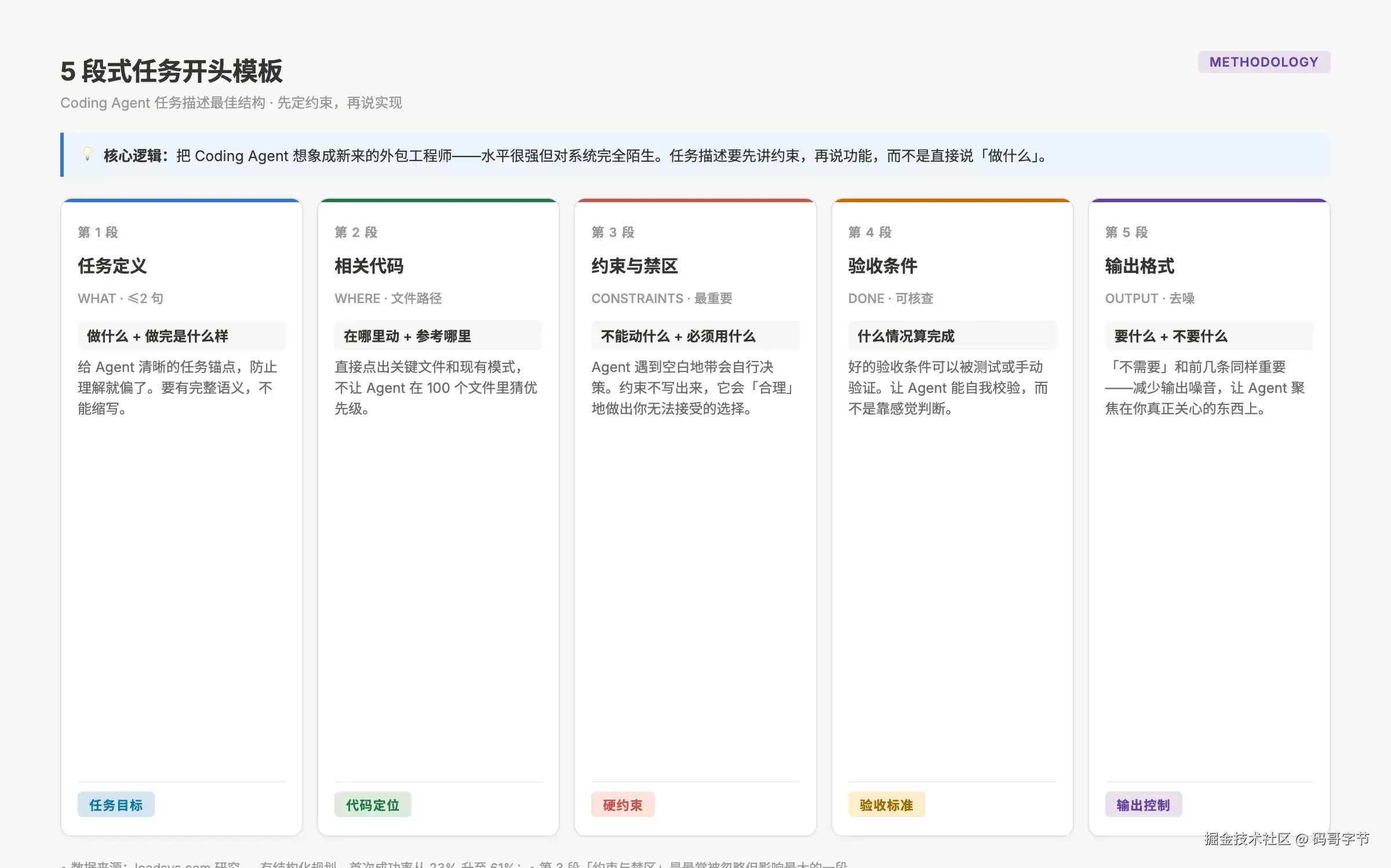Click the 任务目标 tag
Screen dimensions: 1391x868
tap(116, 805)
